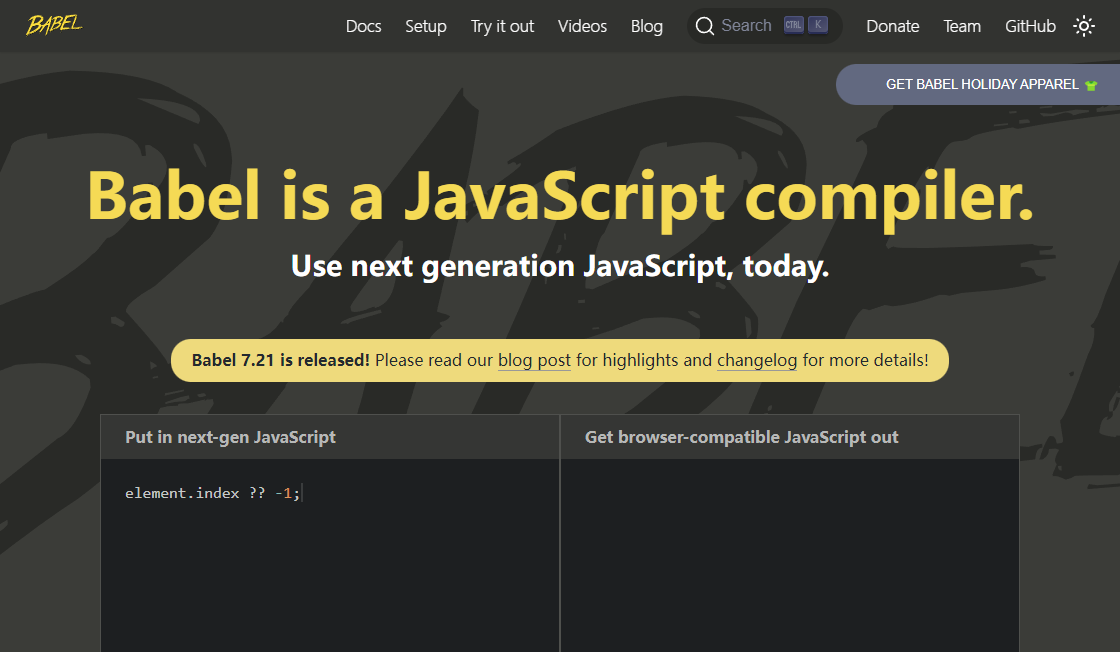Click the Babel logo in navbar
This screenshot has width=1120, height=652.
coord(54,25)
